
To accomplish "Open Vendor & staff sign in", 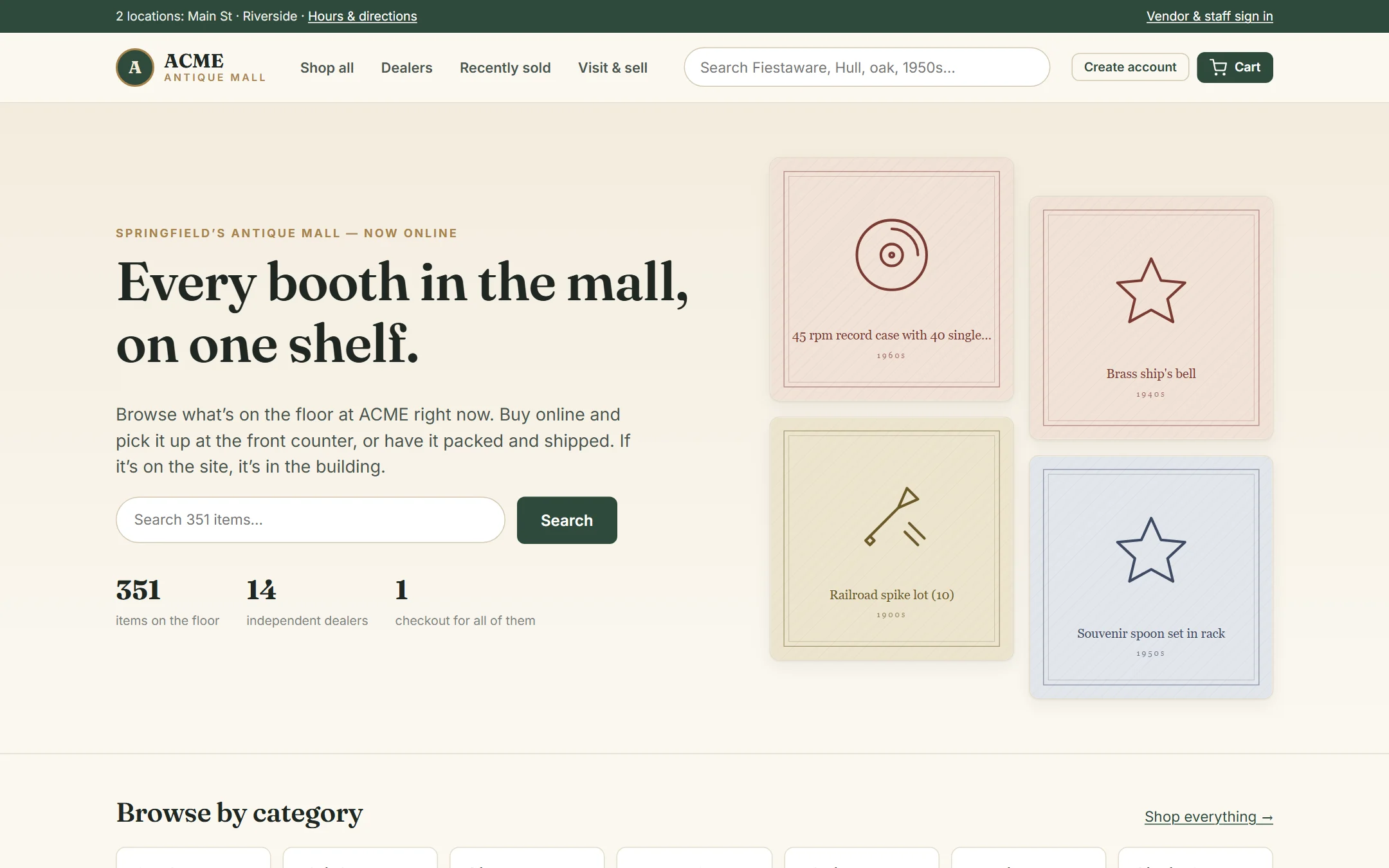I will [1209, 16].
